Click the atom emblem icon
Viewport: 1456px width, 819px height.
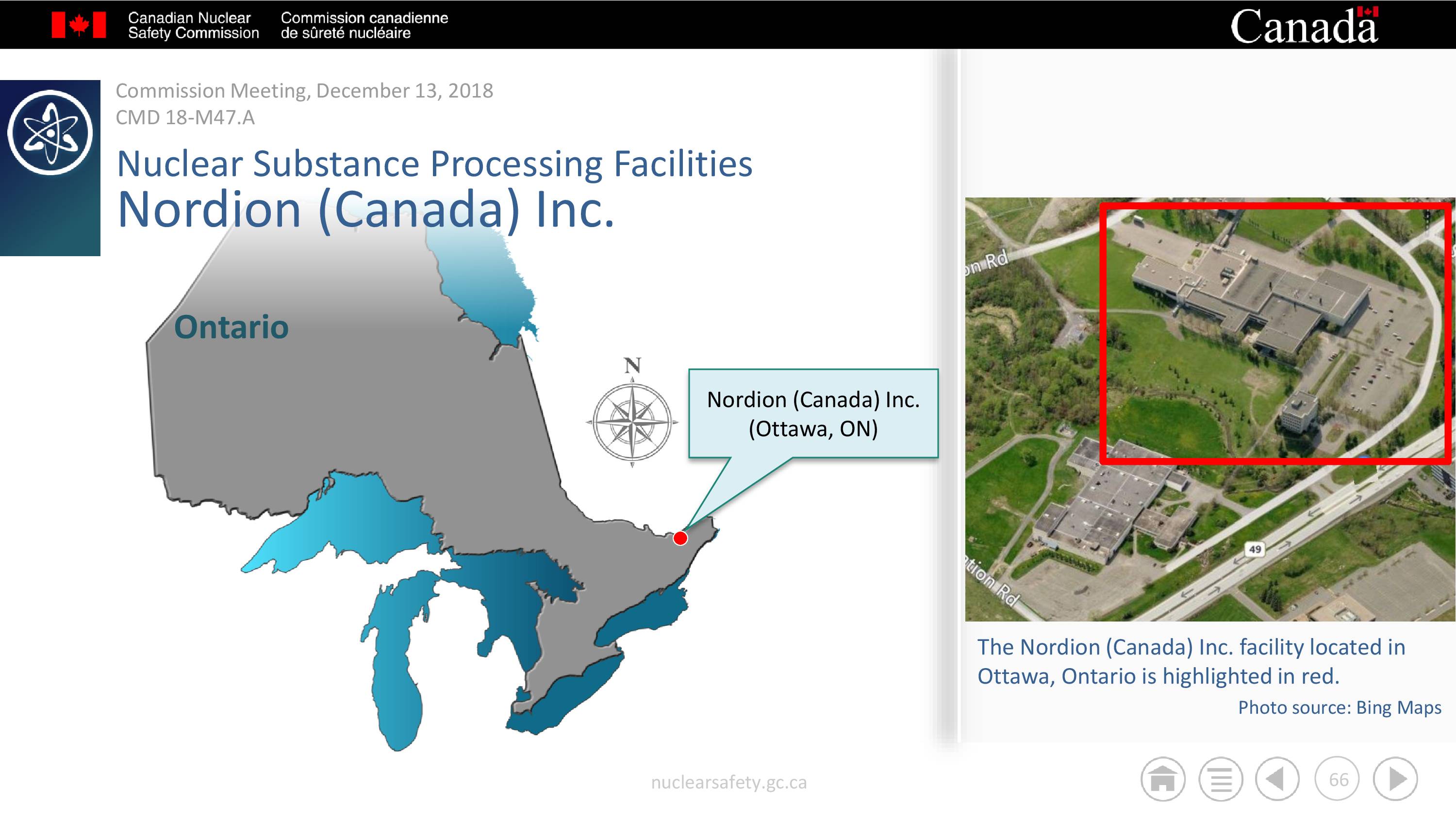50,132
